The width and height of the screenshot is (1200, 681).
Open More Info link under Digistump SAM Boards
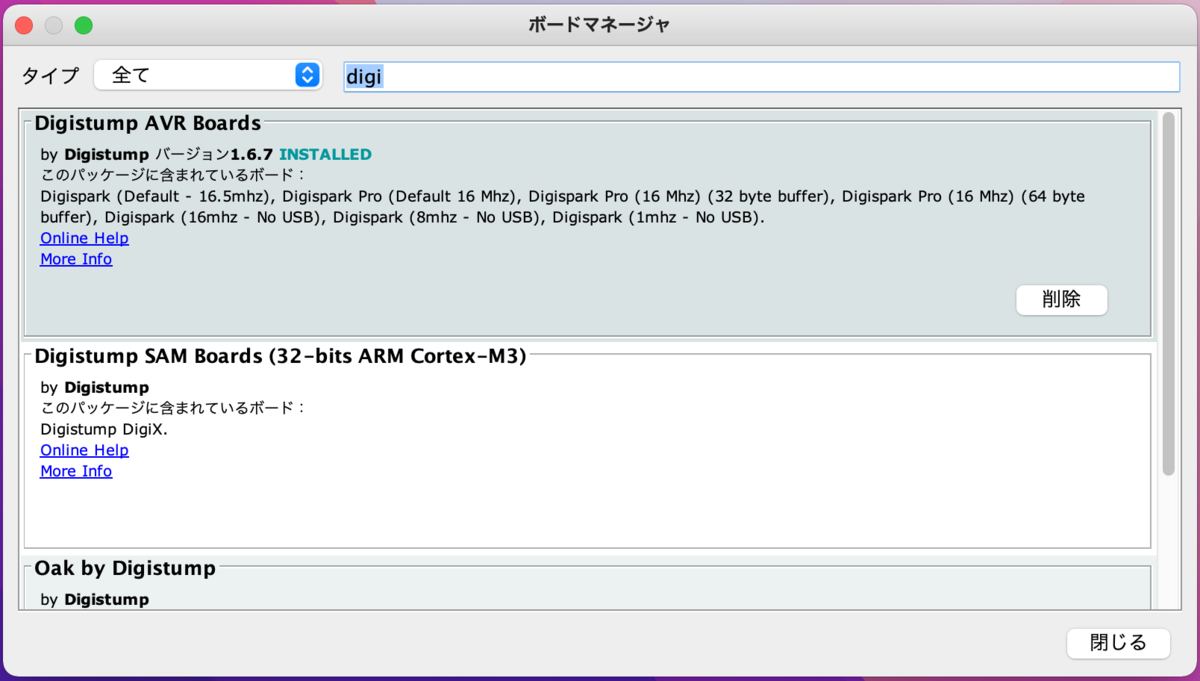[x=76, y=471]
